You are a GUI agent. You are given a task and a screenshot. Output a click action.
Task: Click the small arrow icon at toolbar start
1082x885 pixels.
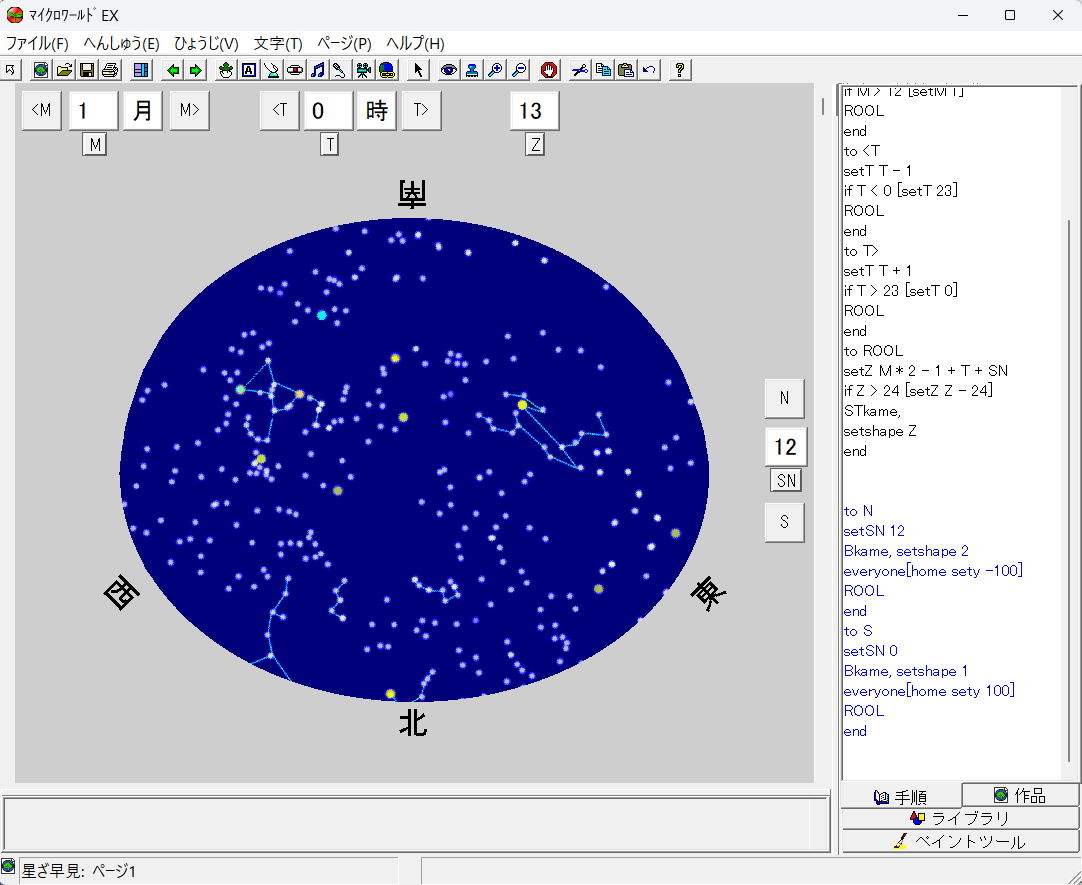tap(10, 70)
